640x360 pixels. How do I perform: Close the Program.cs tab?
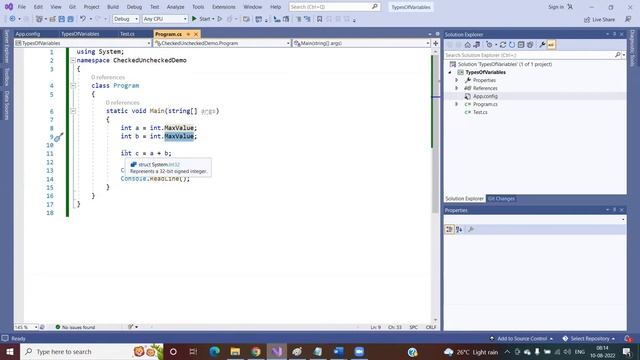coord(196,34)
